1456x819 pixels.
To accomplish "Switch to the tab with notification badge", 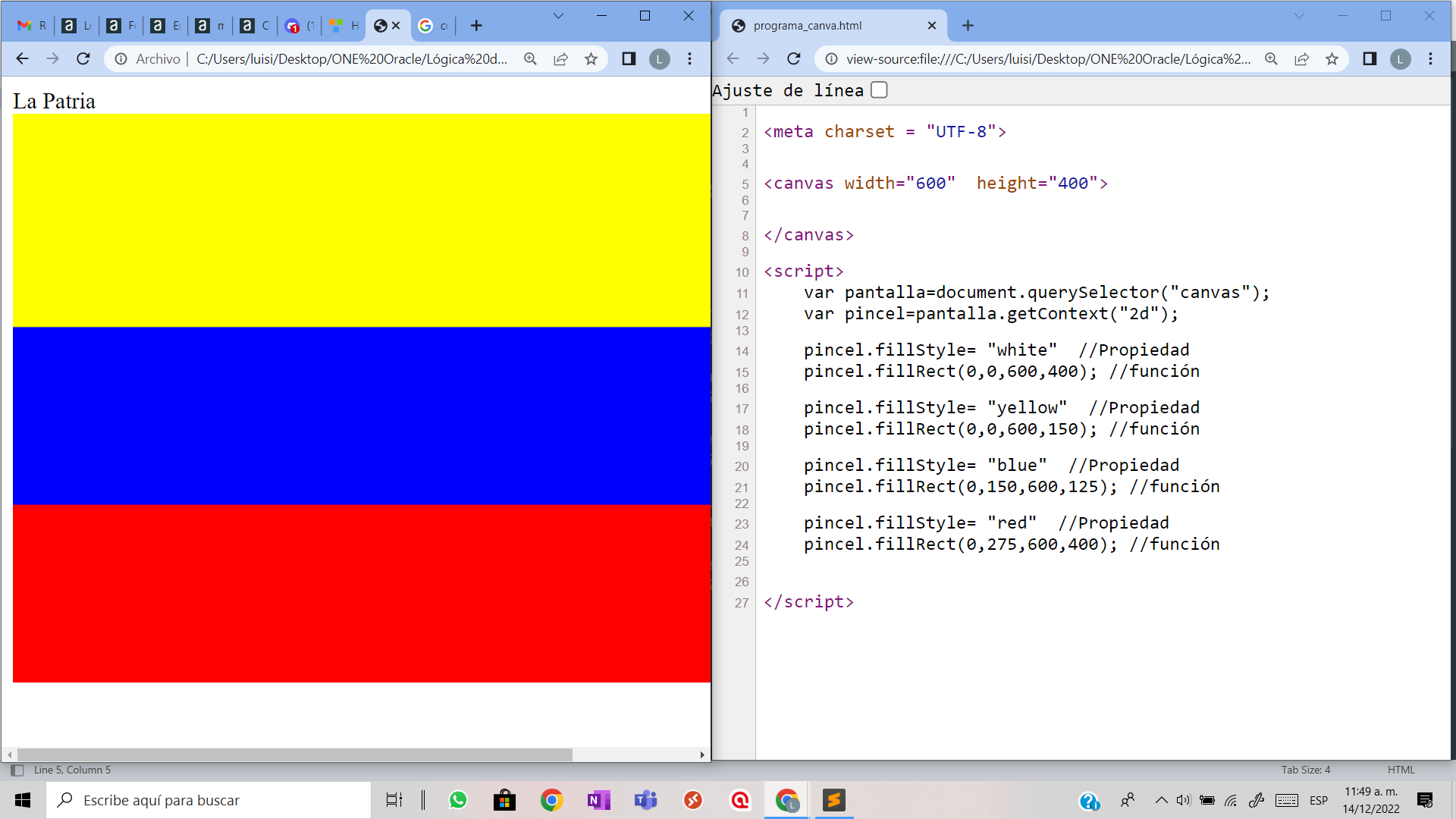I will (300, 26).
